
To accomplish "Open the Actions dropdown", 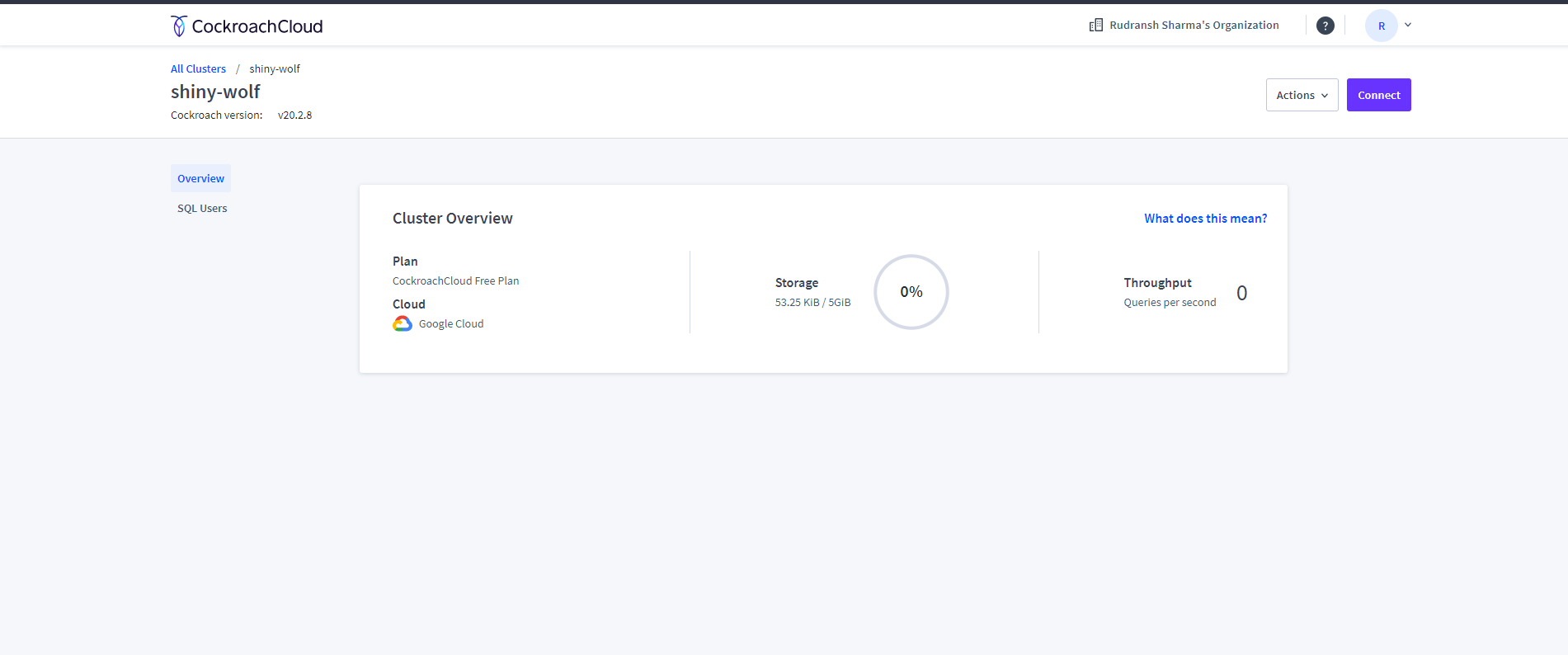I will pos(1302,95).
